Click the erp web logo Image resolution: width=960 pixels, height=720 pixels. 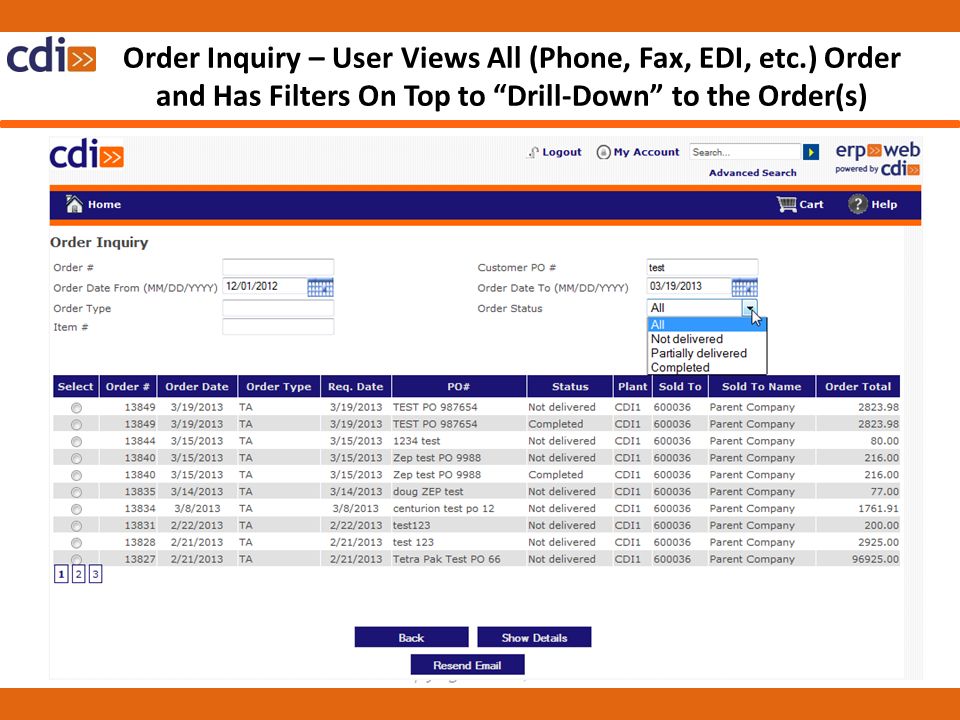(877, 159)
